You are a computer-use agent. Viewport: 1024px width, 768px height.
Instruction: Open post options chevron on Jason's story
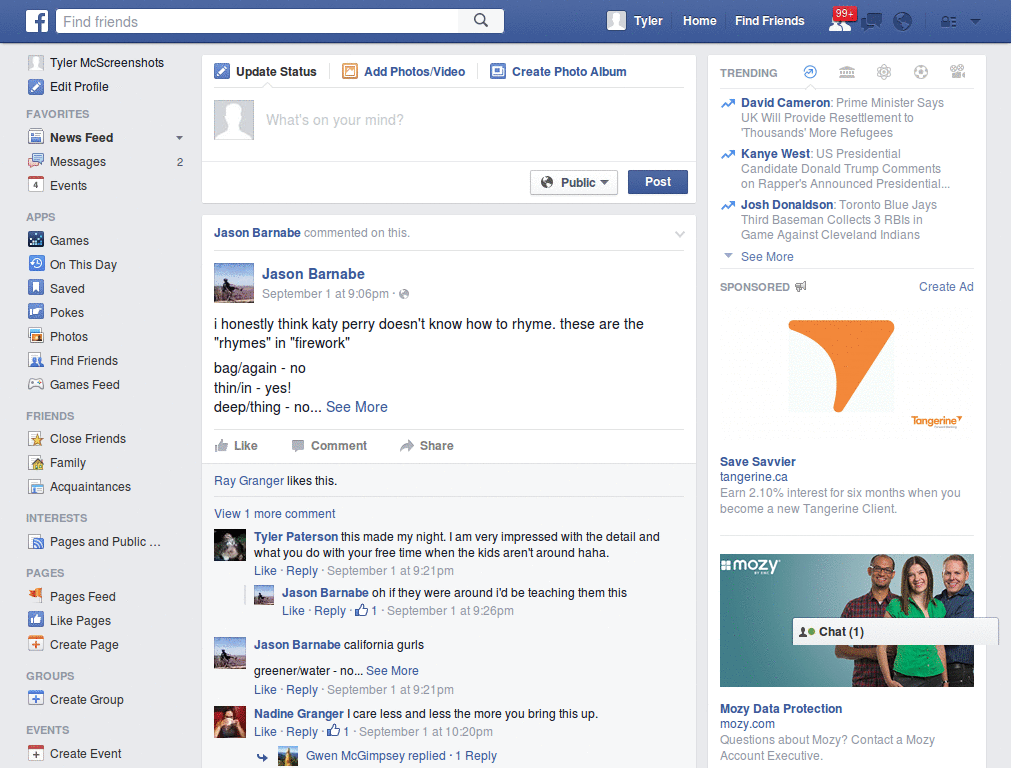[680, 234]
